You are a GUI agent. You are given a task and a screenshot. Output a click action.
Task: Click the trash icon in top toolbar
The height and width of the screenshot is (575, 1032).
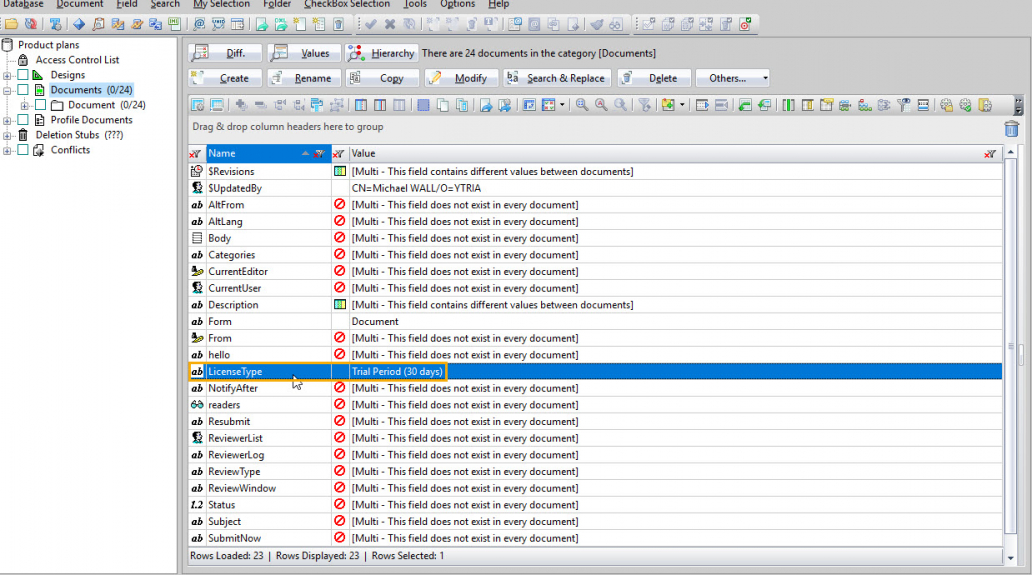338,24
